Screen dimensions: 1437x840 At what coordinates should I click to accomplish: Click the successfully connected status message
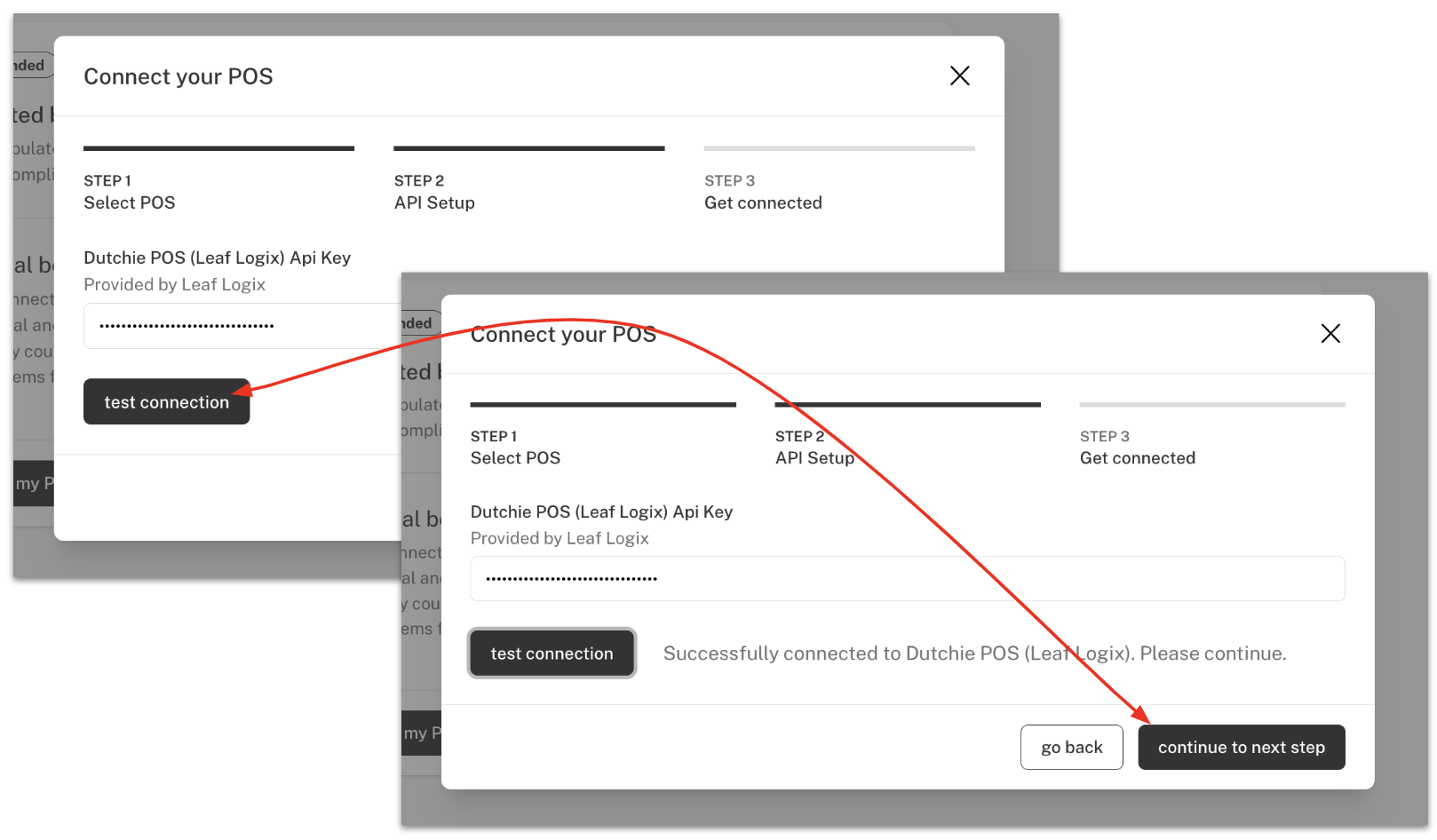(x=974, y=654)
